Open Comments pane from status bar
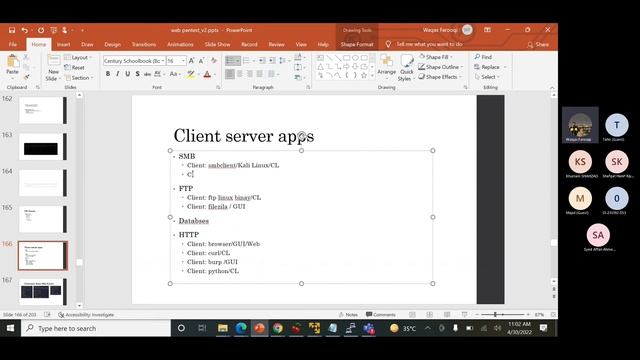640x360 pixels. (x=381, y=315)
